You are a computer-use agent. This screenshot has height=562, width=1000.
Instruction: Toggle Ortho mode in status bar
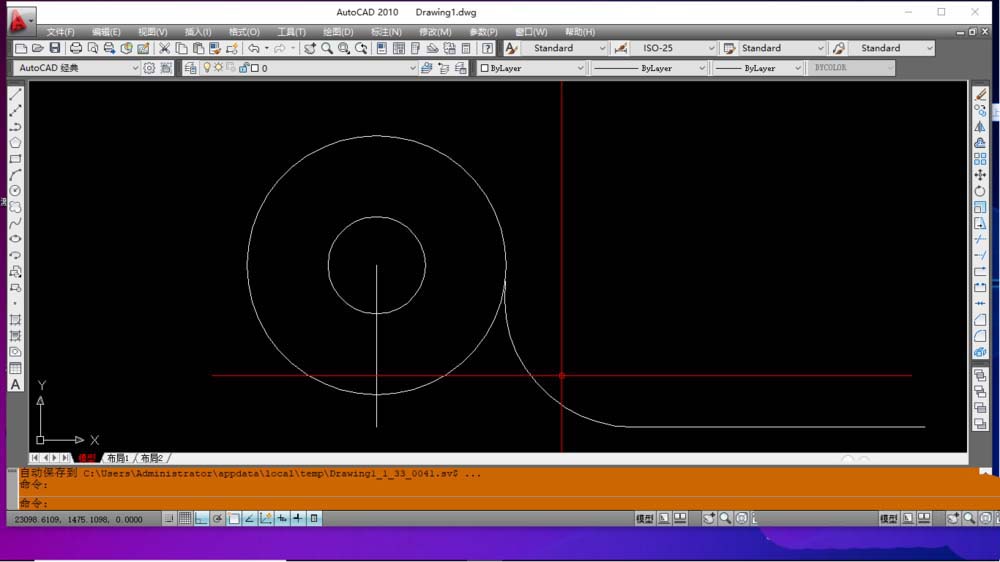pos(202,519)
